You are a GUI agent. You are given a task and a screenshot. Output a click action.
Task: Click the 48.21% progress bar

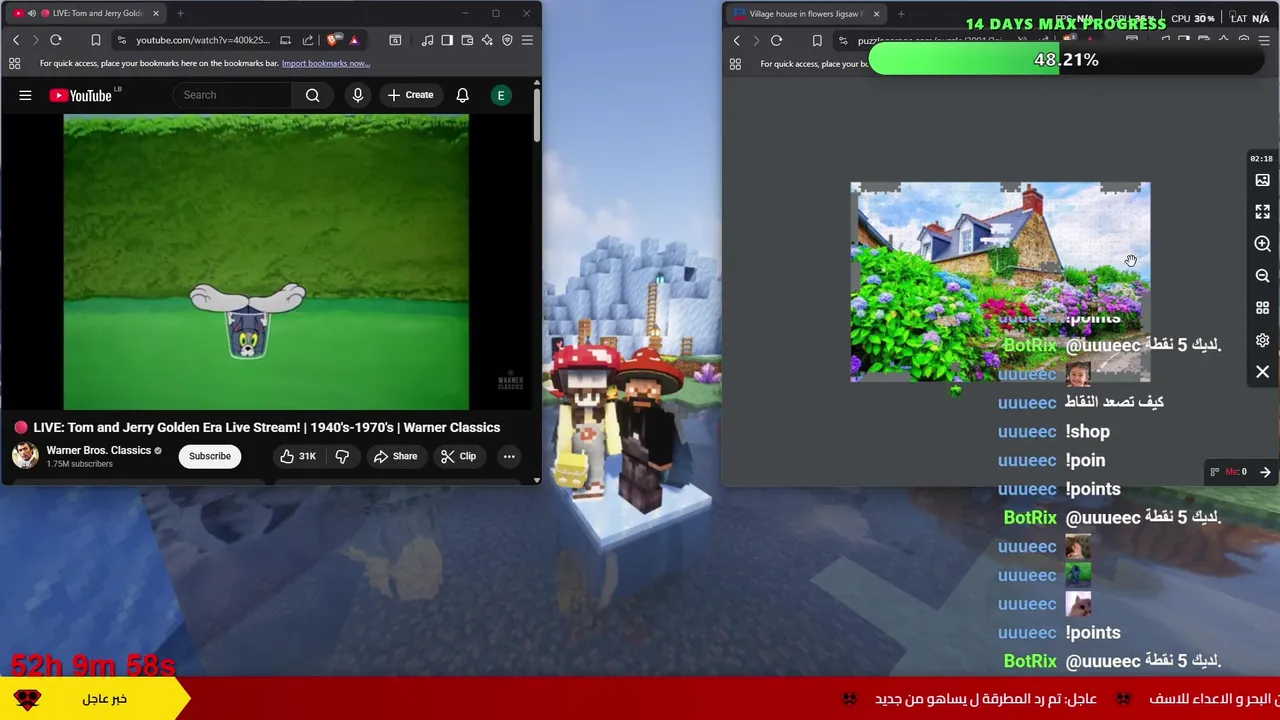point(1066,60)
